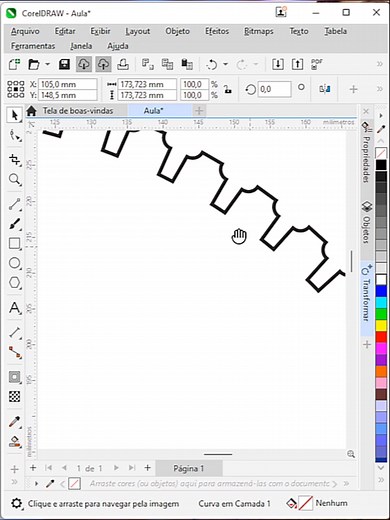Select the Pick arrow tool
Screen dimensions: 390x520
[x=14, y=116]
